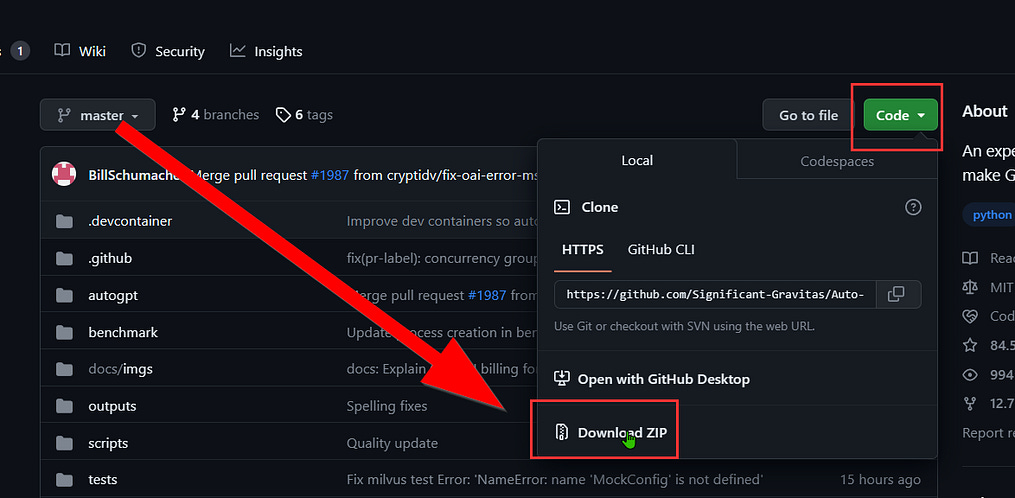Open the autogpt folder

(113, 295)
